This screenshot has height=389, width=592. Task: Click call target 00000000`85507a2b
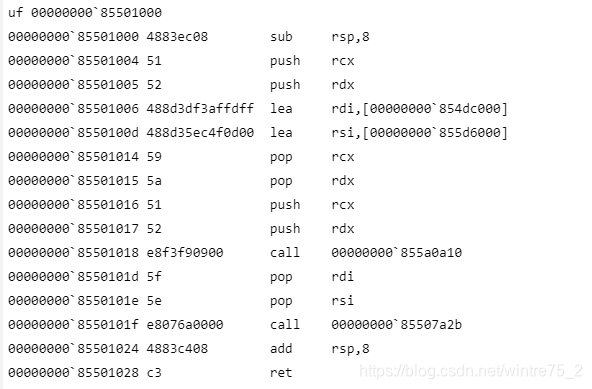tap(397, 325)
